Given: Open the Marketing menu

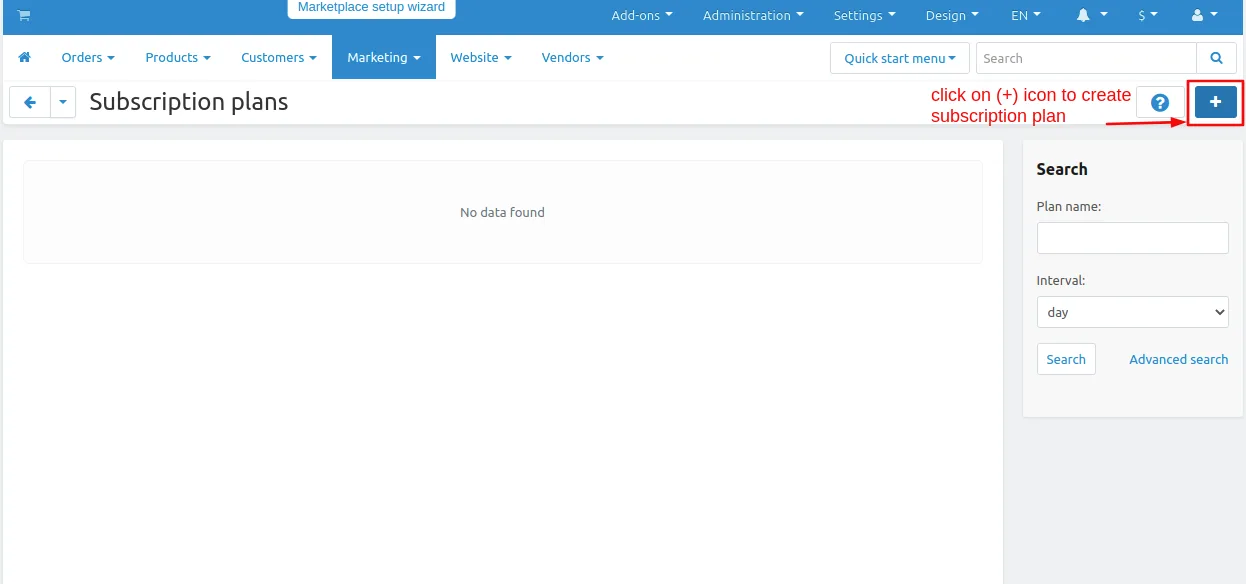Looking at the screenshot, I should (384, 57).
